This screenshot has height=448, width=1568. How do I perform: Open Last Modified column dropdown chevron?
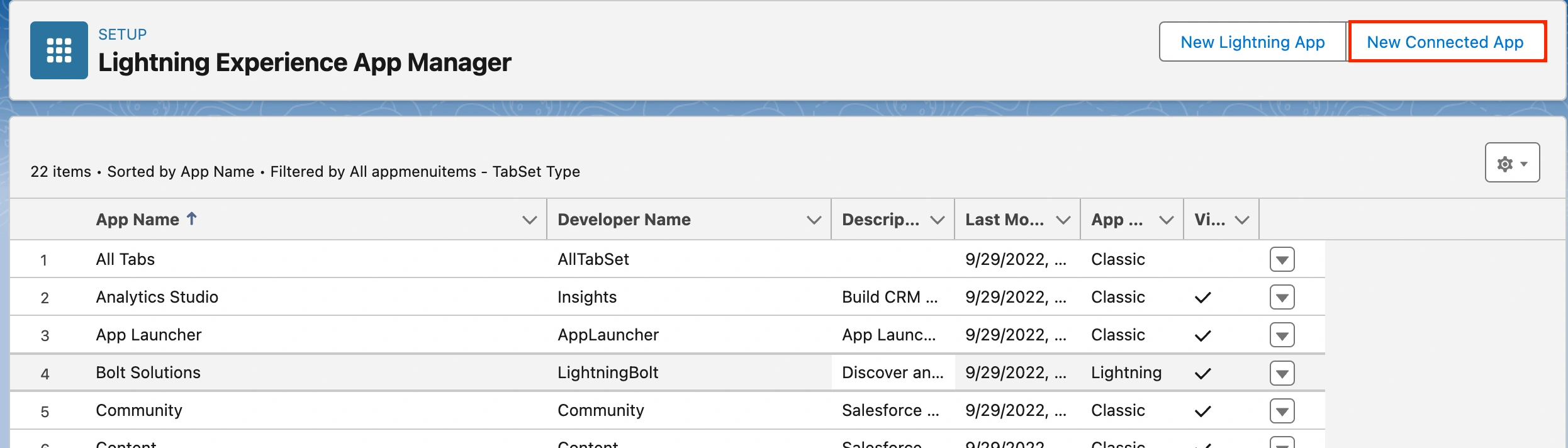1063,220
